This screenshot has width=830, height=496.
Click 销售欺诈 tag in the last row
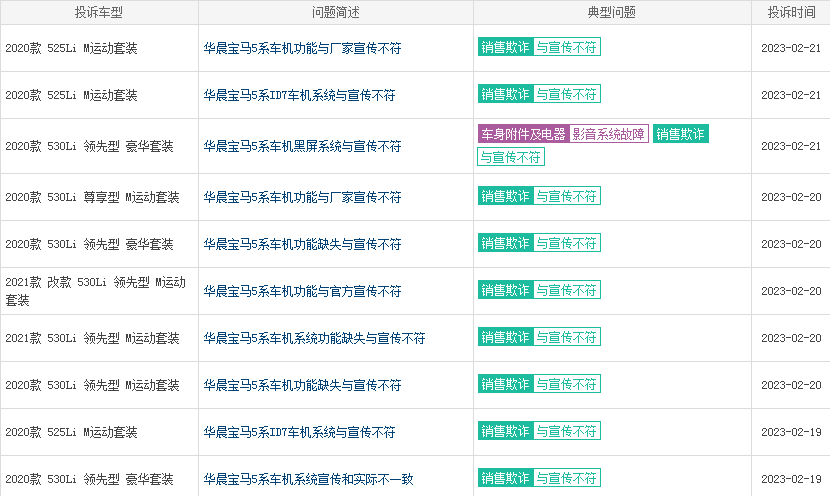506,478
